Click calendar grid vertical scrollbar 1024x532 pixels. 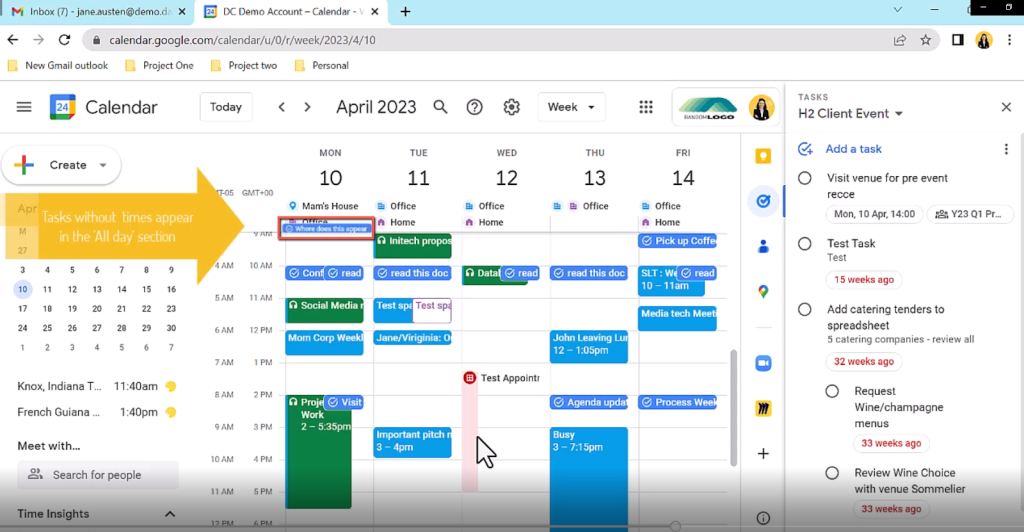coord(733,408)
